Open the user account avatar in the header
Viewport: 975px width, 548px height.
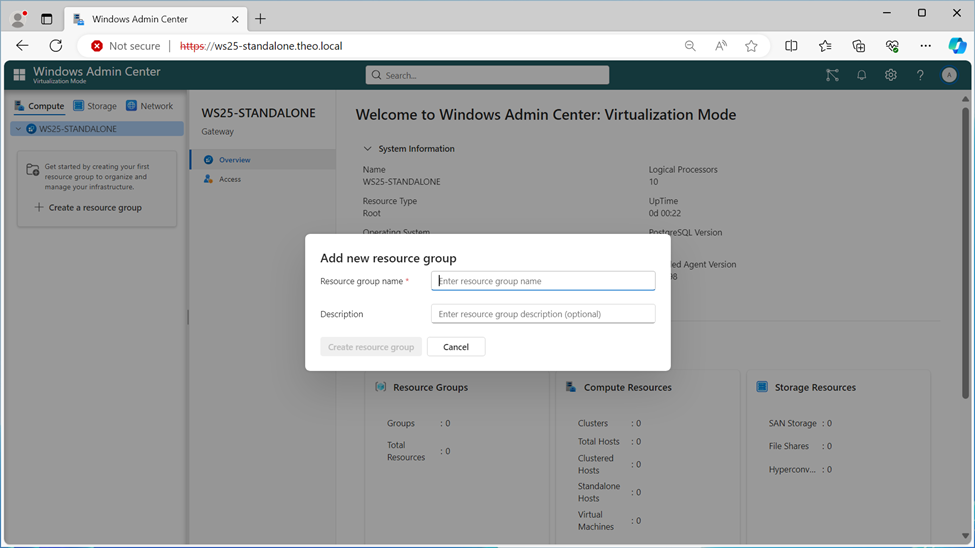(x=949, y=75)
